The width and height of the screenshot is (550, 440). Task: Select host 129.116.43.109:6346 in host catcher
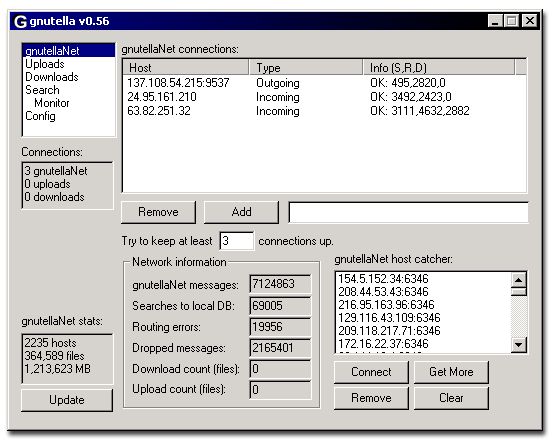pyautogui.click(x=389, y=318)
